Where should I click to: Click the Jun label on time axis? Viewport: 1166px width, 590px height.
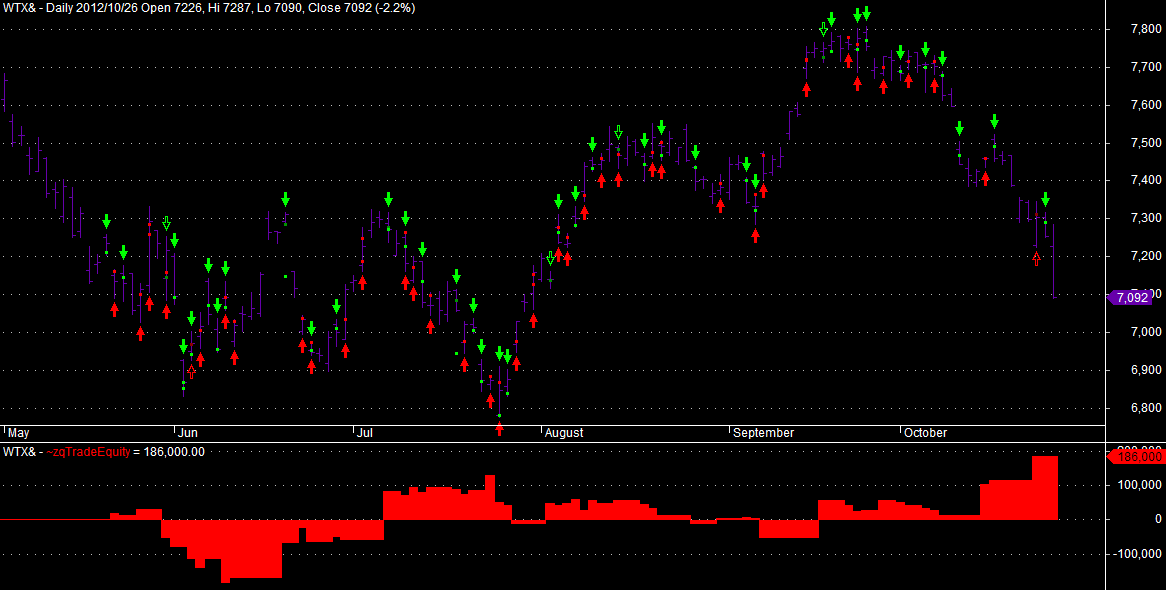pyautogui.click(x=189, y=433)
